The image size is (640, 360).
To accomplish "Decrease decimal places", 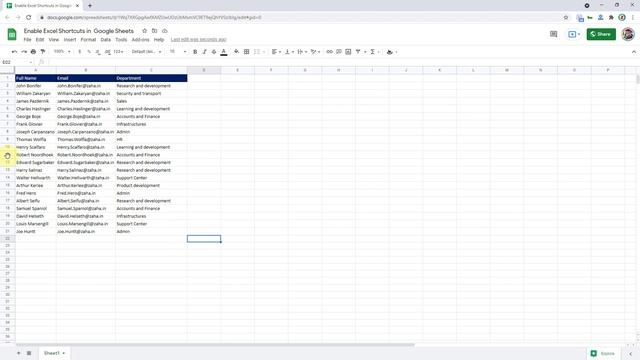I will tap(98, 52).
